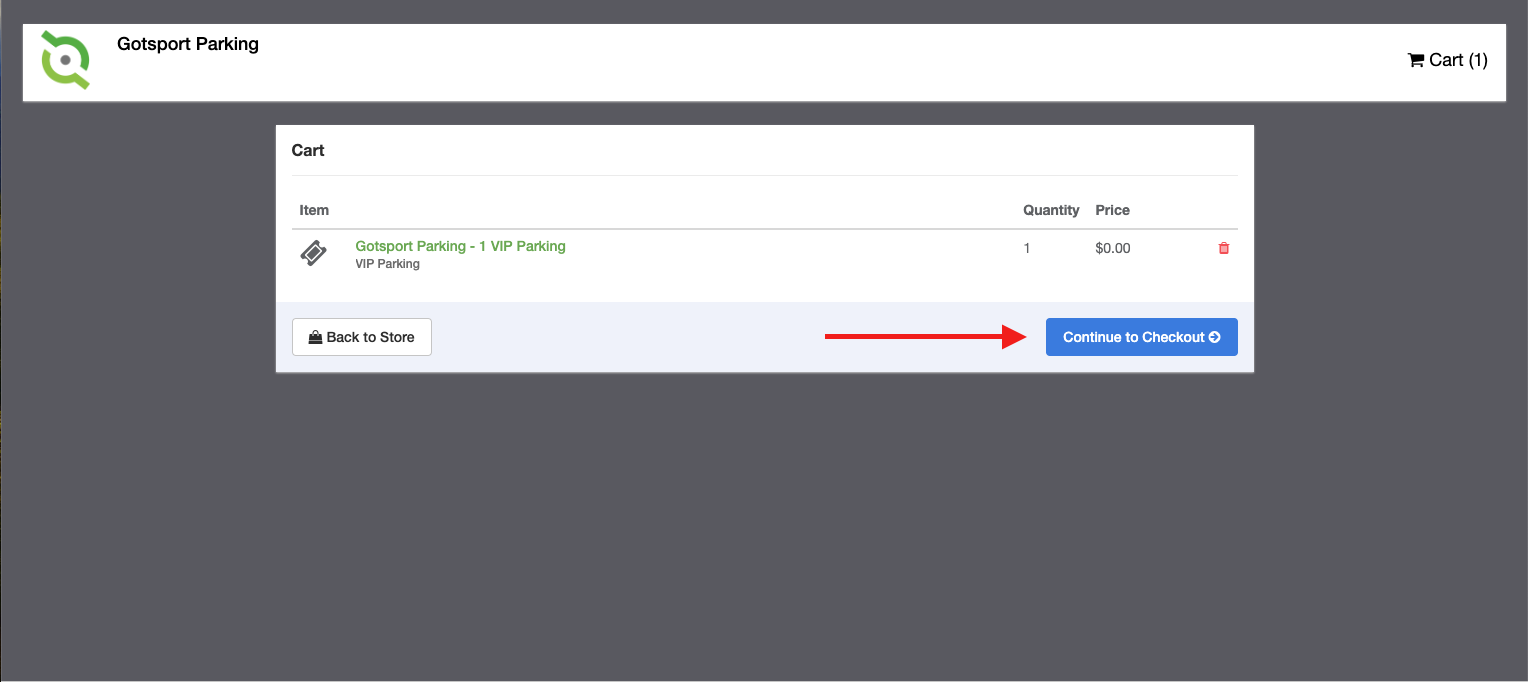Click the Price column header

[x=1112, y=210]
